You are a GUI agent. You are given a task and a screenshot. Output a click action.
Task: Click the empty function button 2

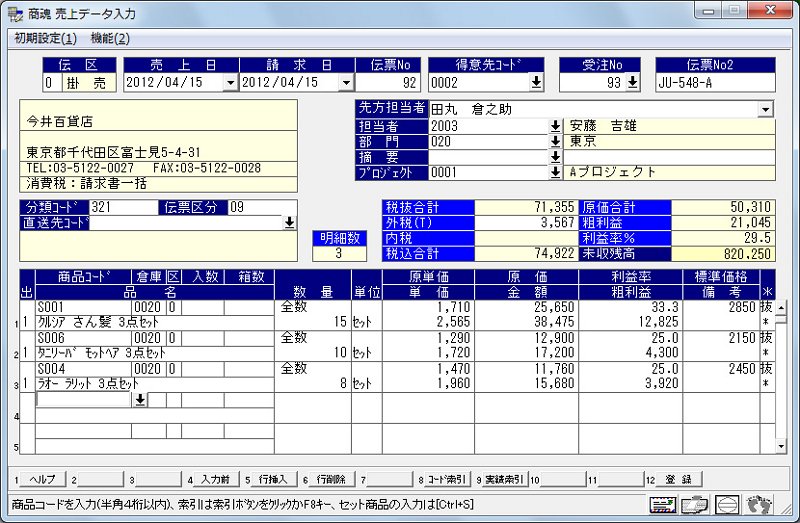pos(101,479)
